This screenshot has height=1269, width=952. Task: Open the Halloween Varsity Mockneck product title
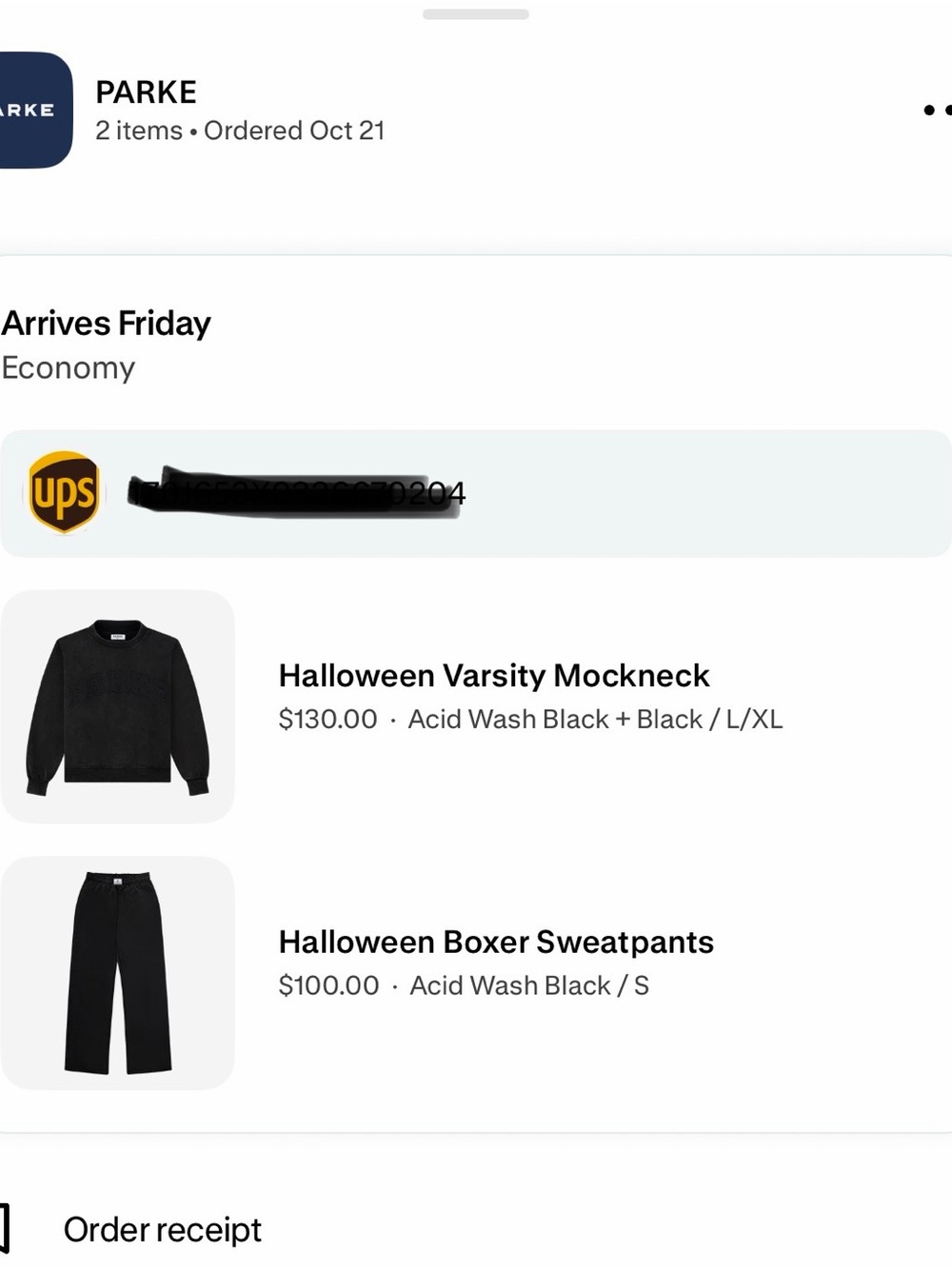(494, 676)
